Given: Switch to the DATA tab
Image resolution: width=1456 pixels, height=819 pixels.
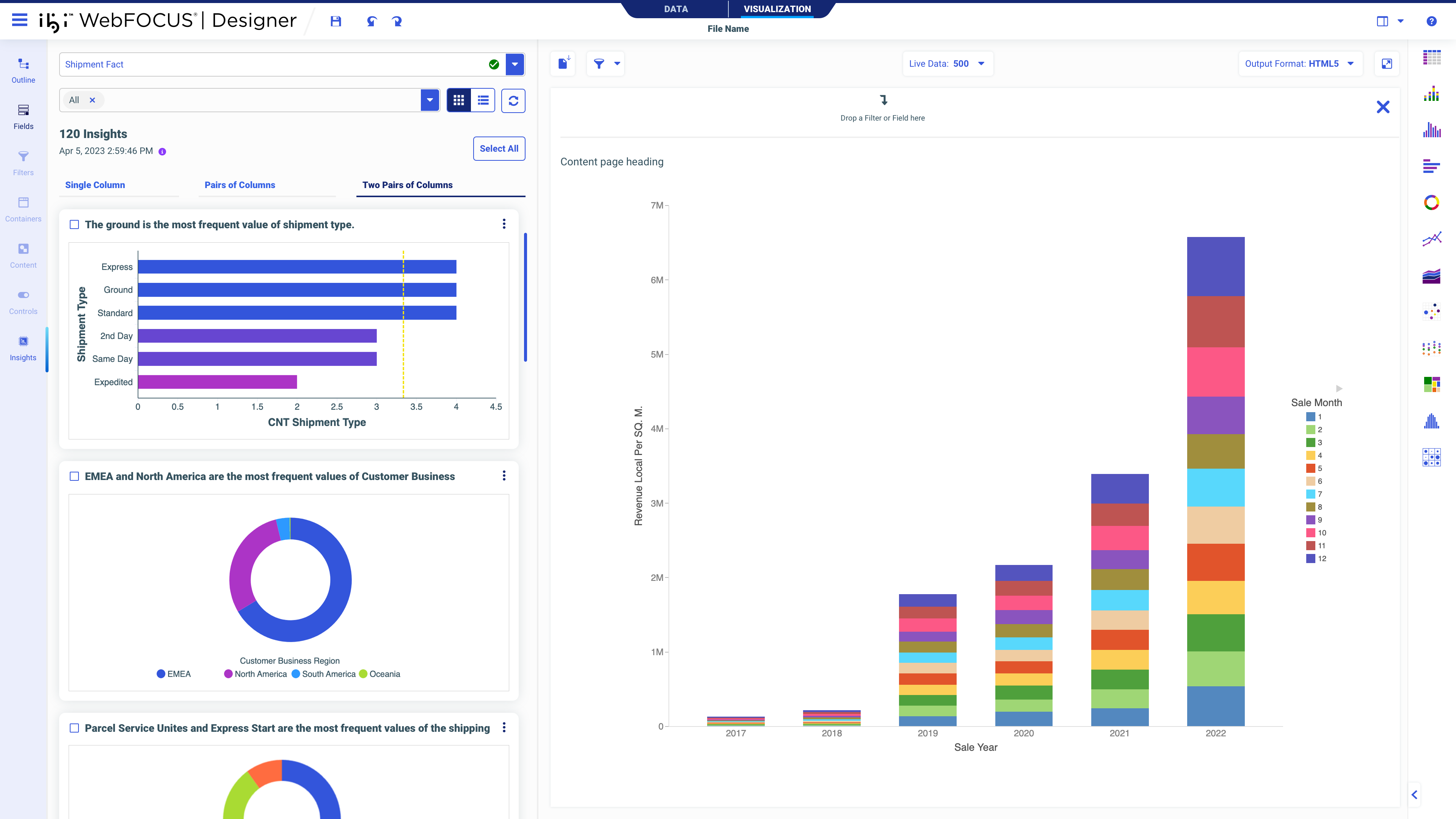Looking at the screenshot, I should click(x=675, y=9).
